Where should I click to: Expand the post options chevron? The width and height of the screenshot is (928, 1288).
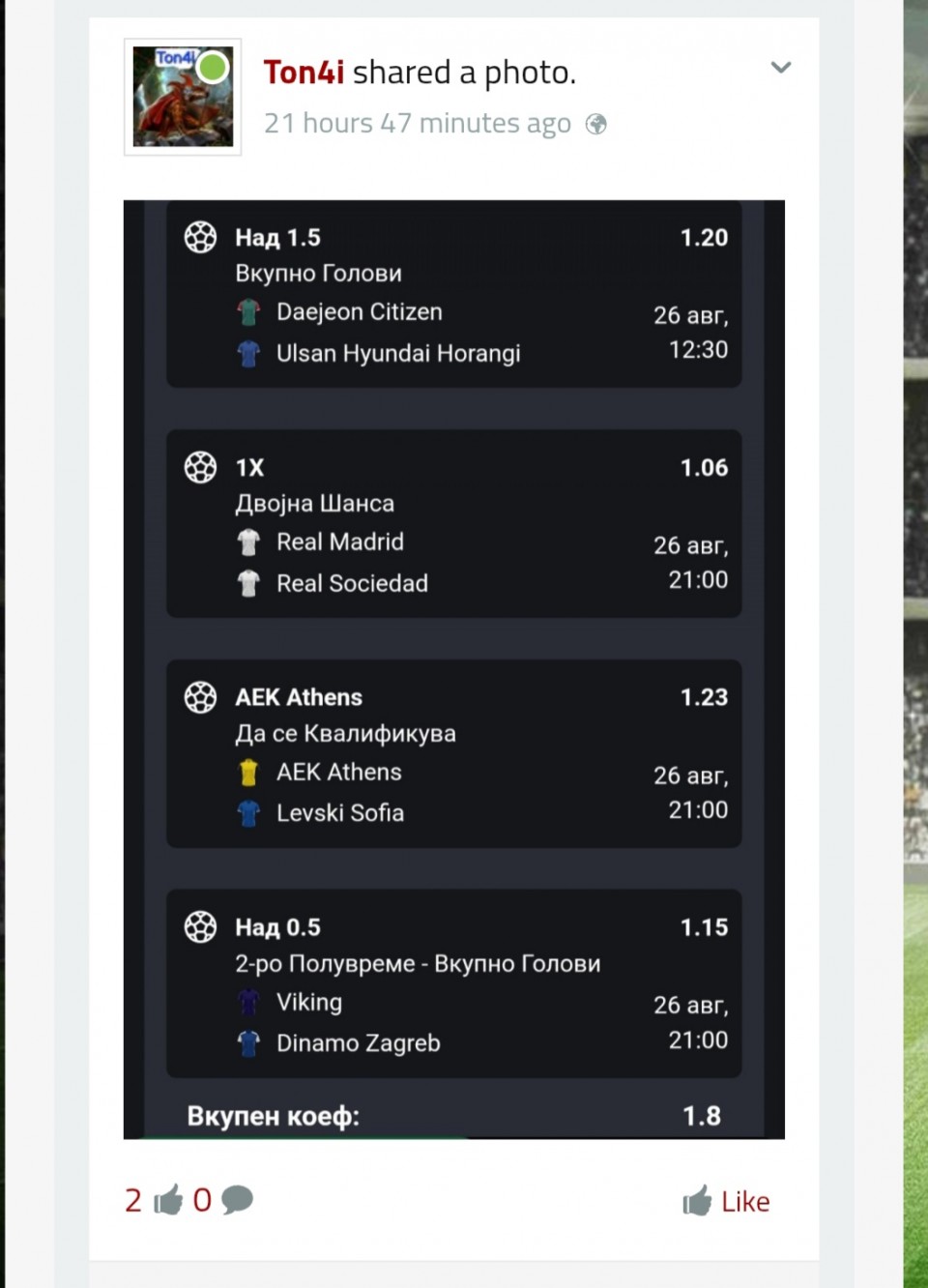point(781,68)
